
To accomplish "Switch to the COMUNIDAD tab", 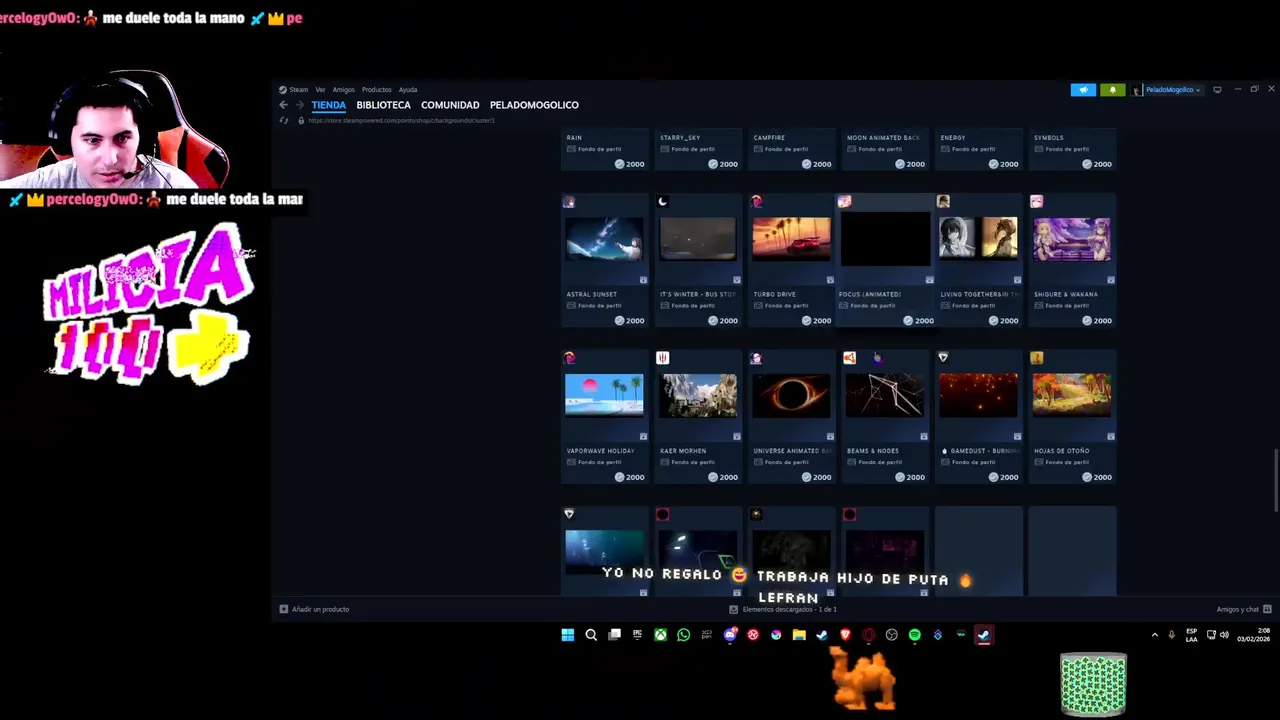I will [x=450, y=105].
